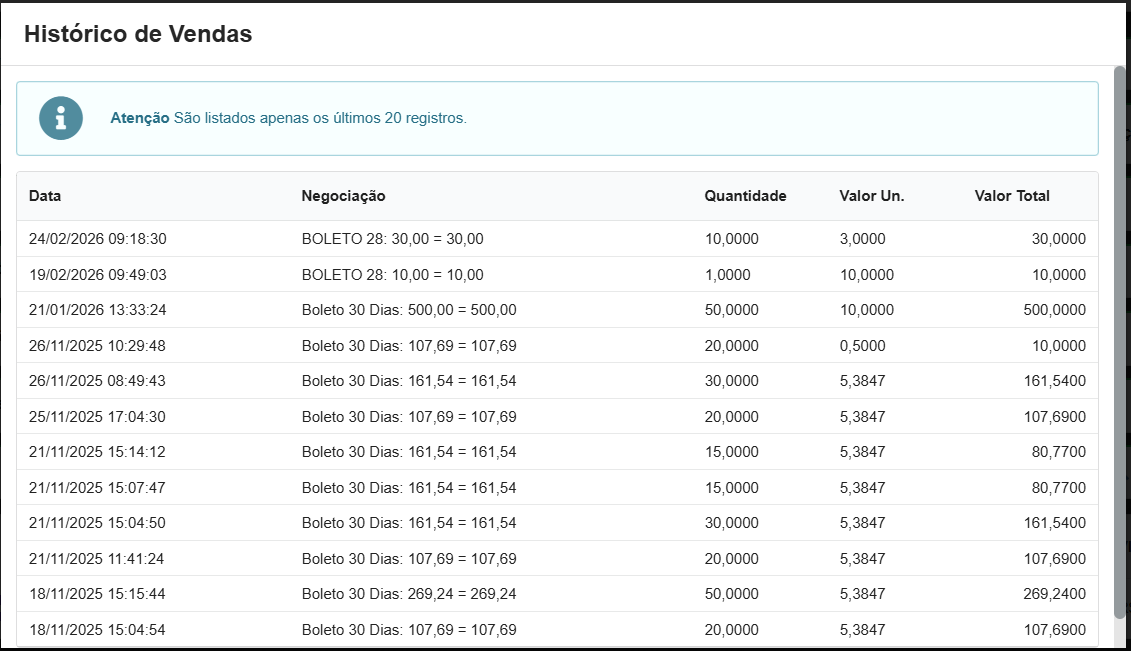The width and height of the screenshot is (1131, 651).
Task: Click the Valor Un. column header
Action: click(x=871, y=196)
